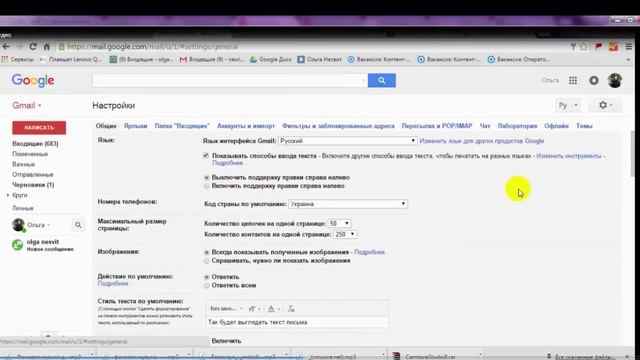This screenshot has width=640, height=360.
Task: Select Ответить as default action
Action: coord(207,277)
